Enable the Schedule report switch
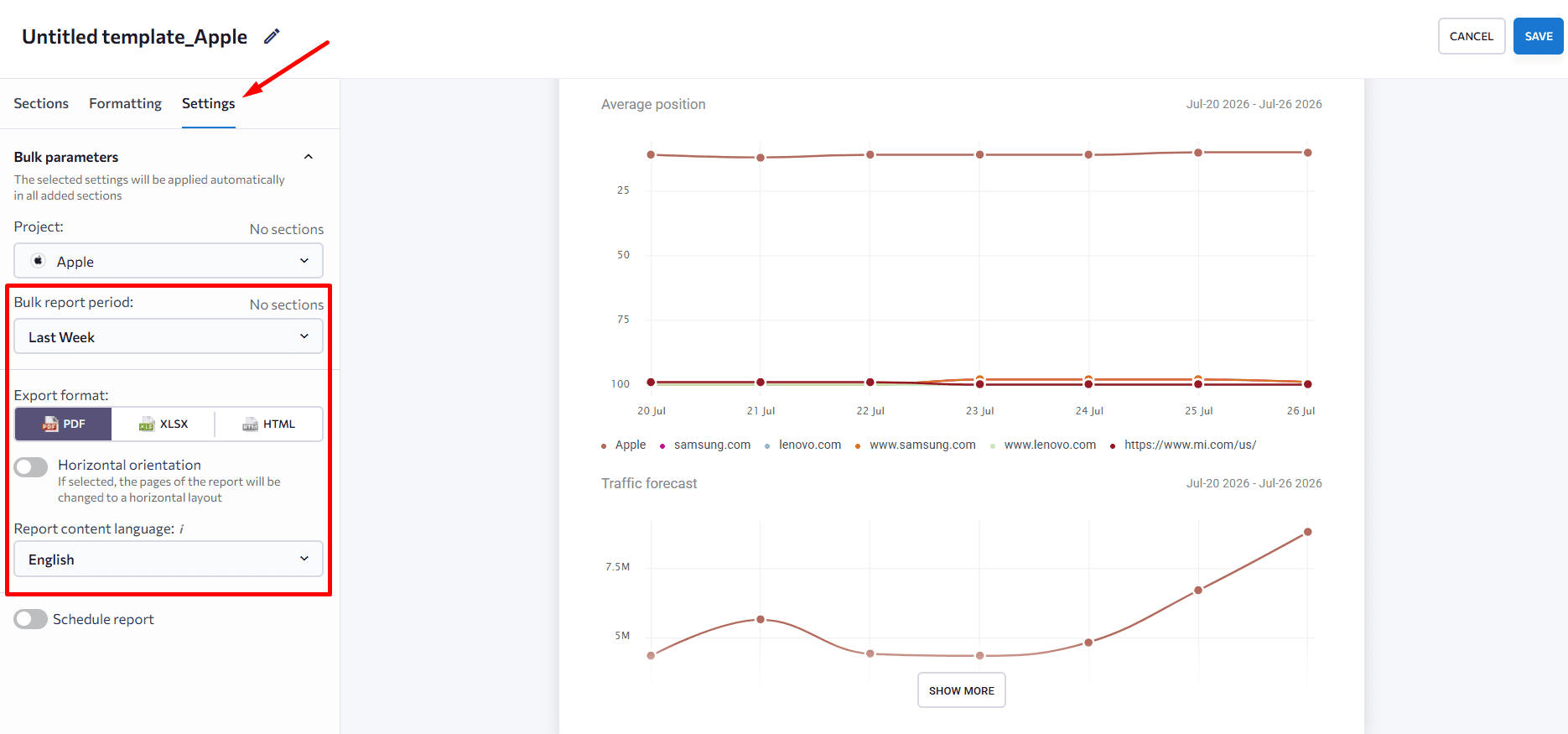1568x734 pixels. 31,619
